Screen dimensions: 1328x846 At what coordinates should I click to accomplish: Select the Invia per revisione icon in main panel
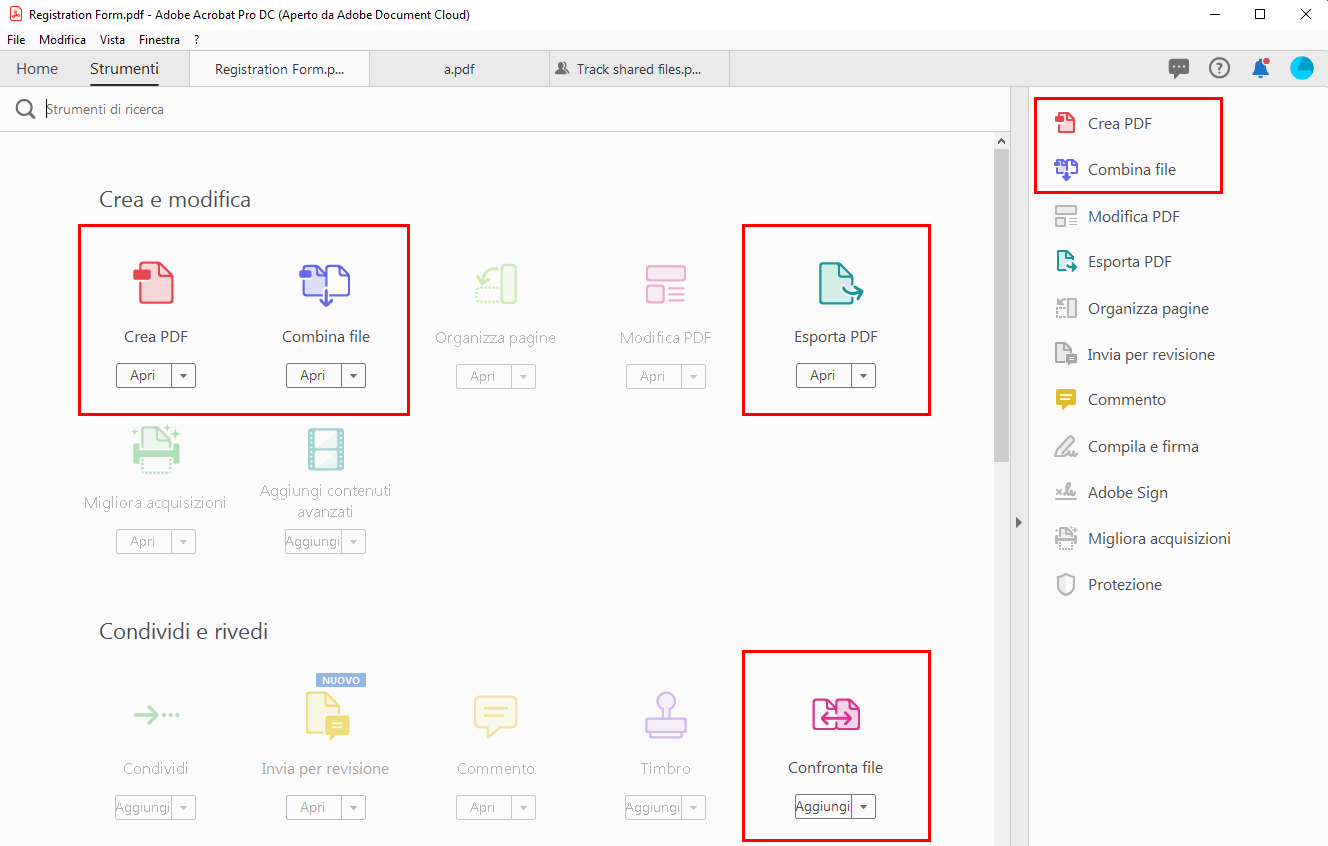tap(327, 715)
